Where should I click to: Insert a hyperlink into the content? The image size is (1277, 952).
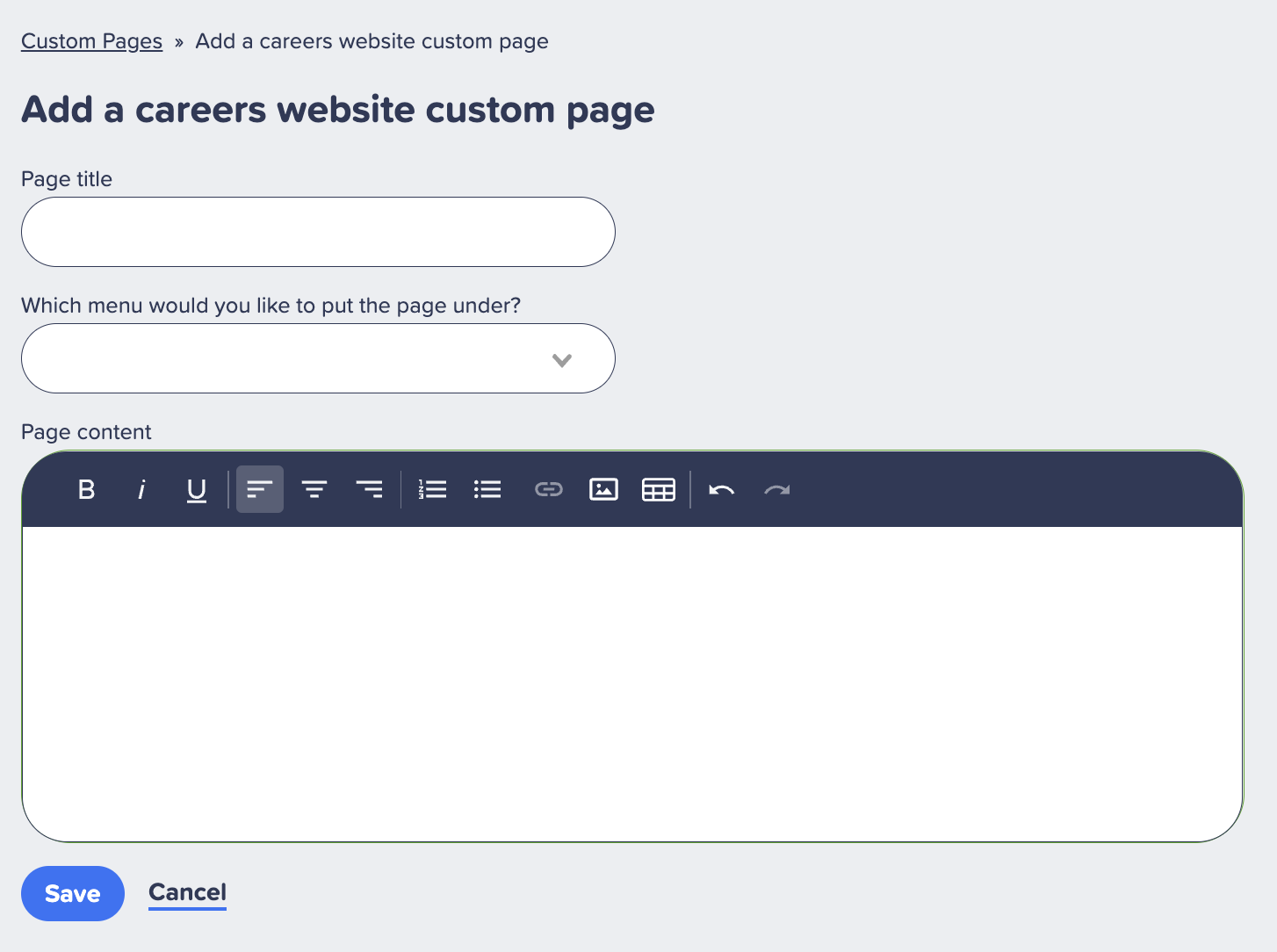pos(548,489)
